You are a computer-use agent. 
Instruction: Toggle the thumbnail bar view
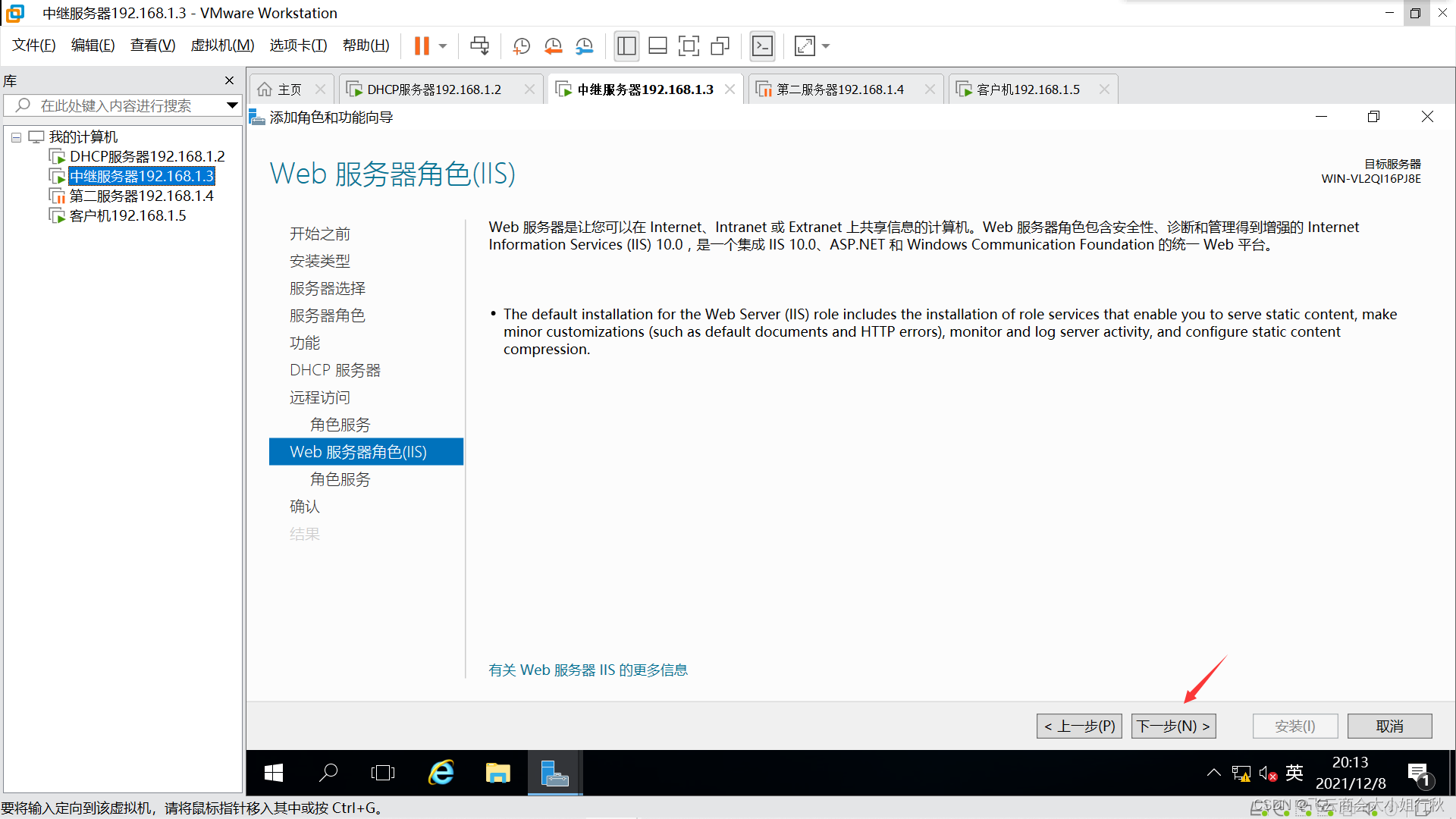click(x=657, y=46)
